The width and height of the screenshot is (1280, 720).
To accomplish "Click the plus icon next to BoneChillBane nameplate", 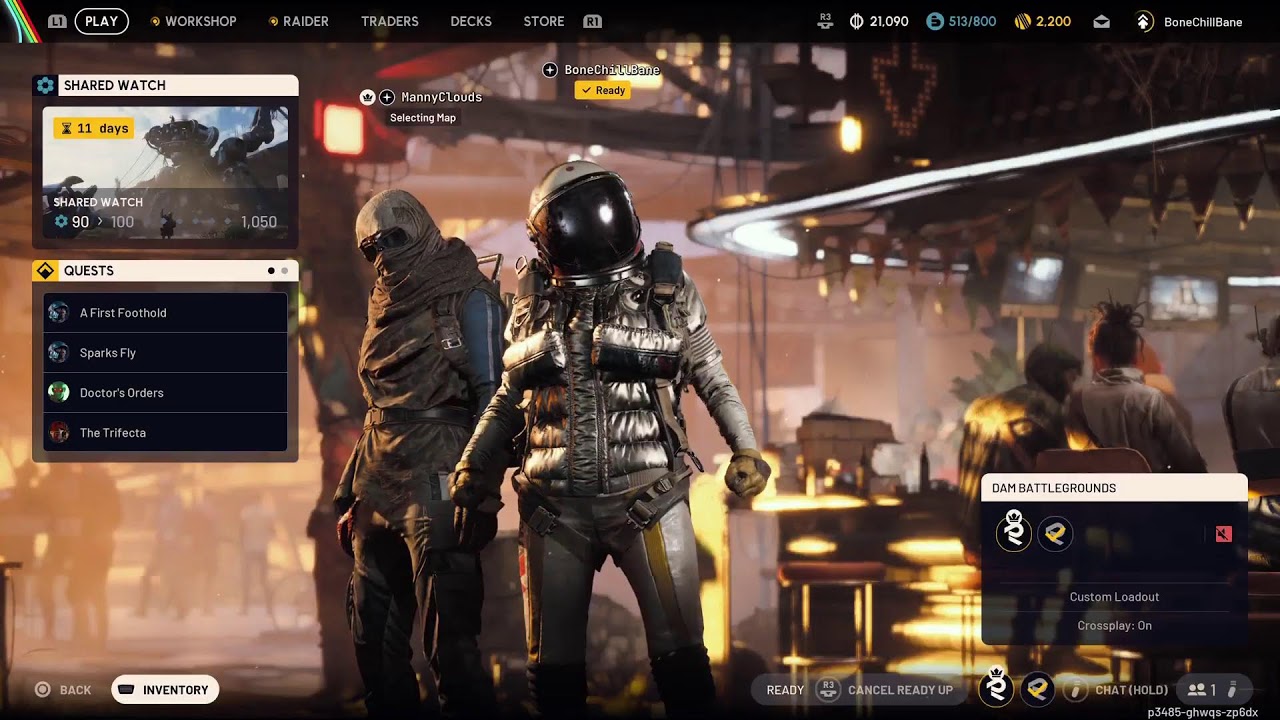I will click(x=550, y=70).
